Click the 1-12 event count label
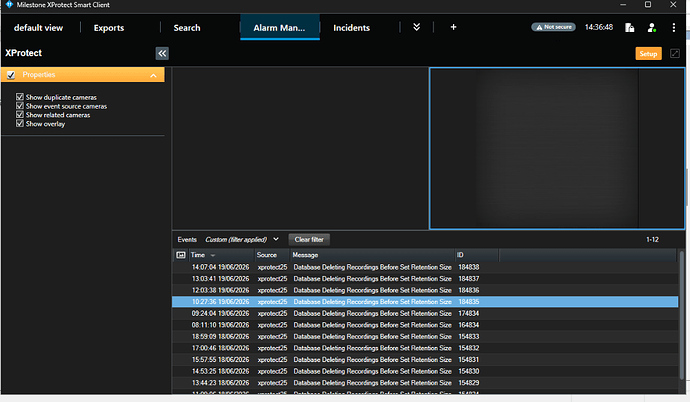Screen dimensions: 690x402 pyautogui.click(x=652, y=240)
